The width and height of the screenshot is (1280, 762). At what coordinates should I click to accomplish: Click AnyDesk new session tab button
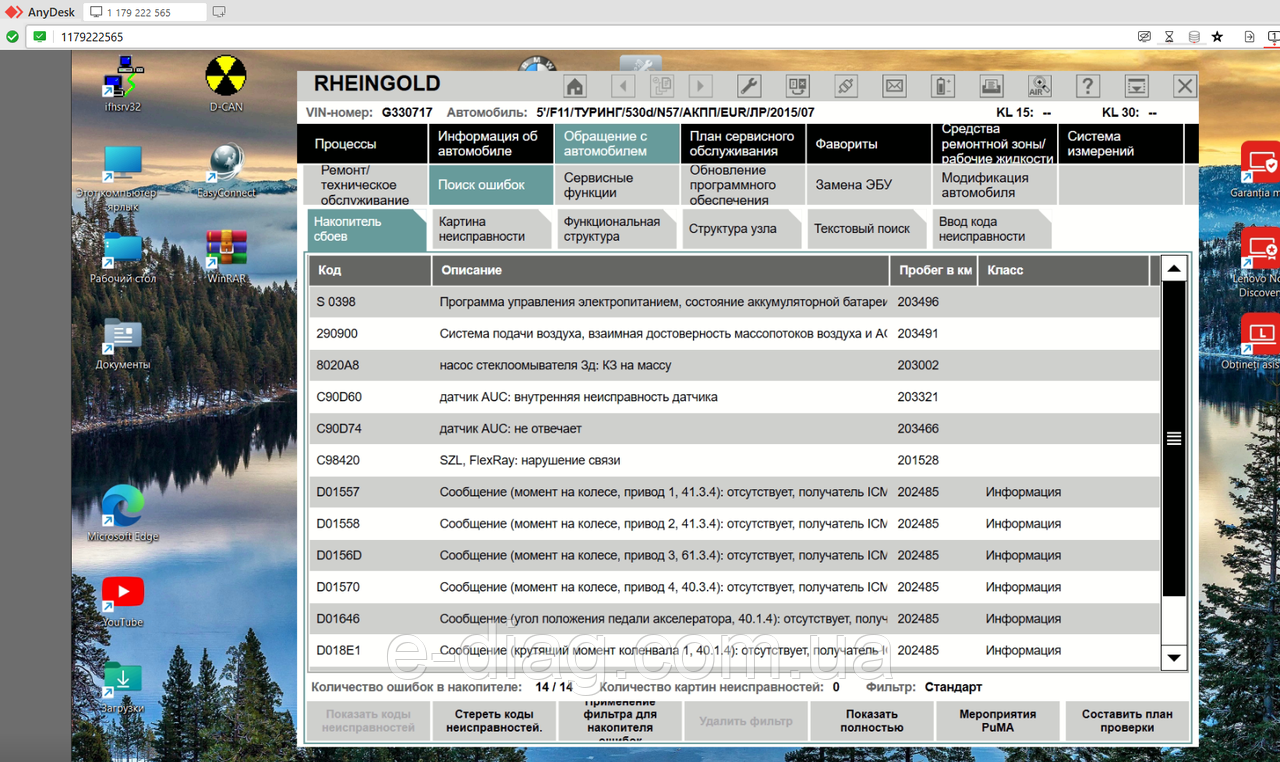(219, 12)
